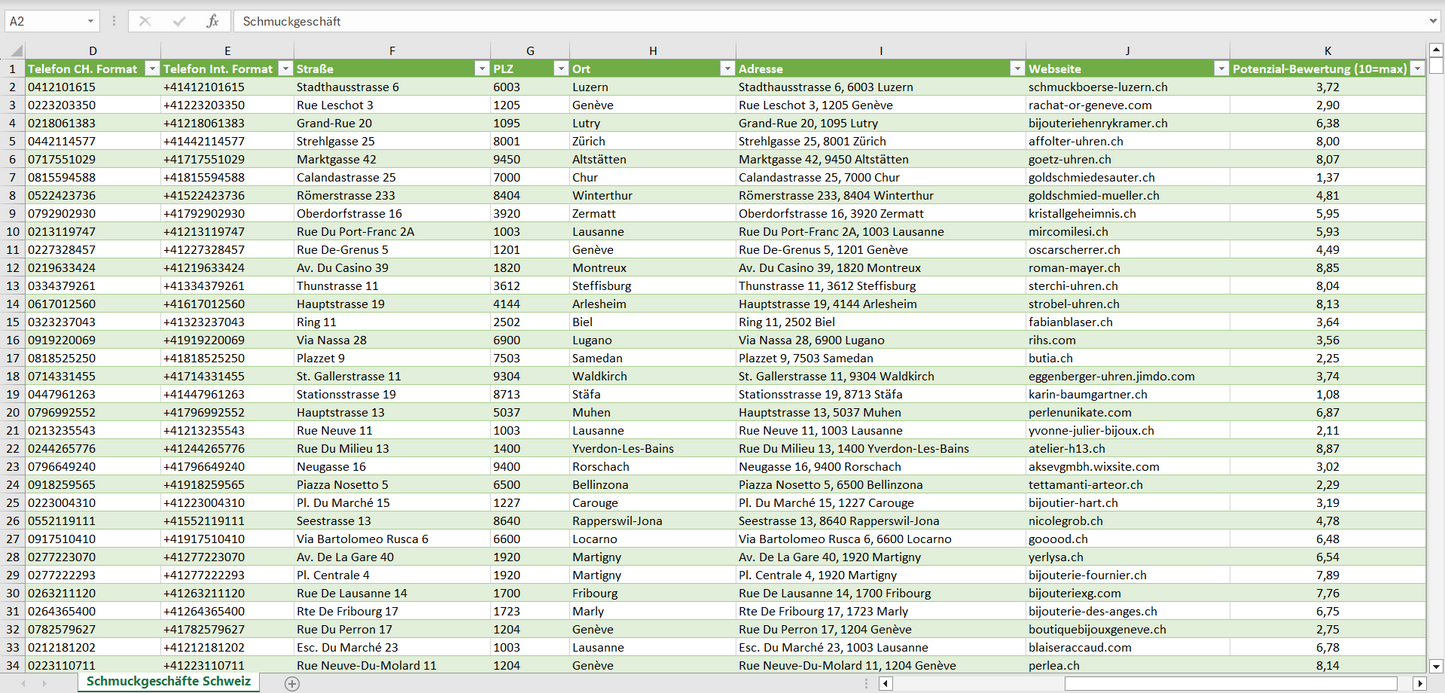The image size is (1445, 693).
Task: Click the Select All corner triangle
Action: (13, 51)
